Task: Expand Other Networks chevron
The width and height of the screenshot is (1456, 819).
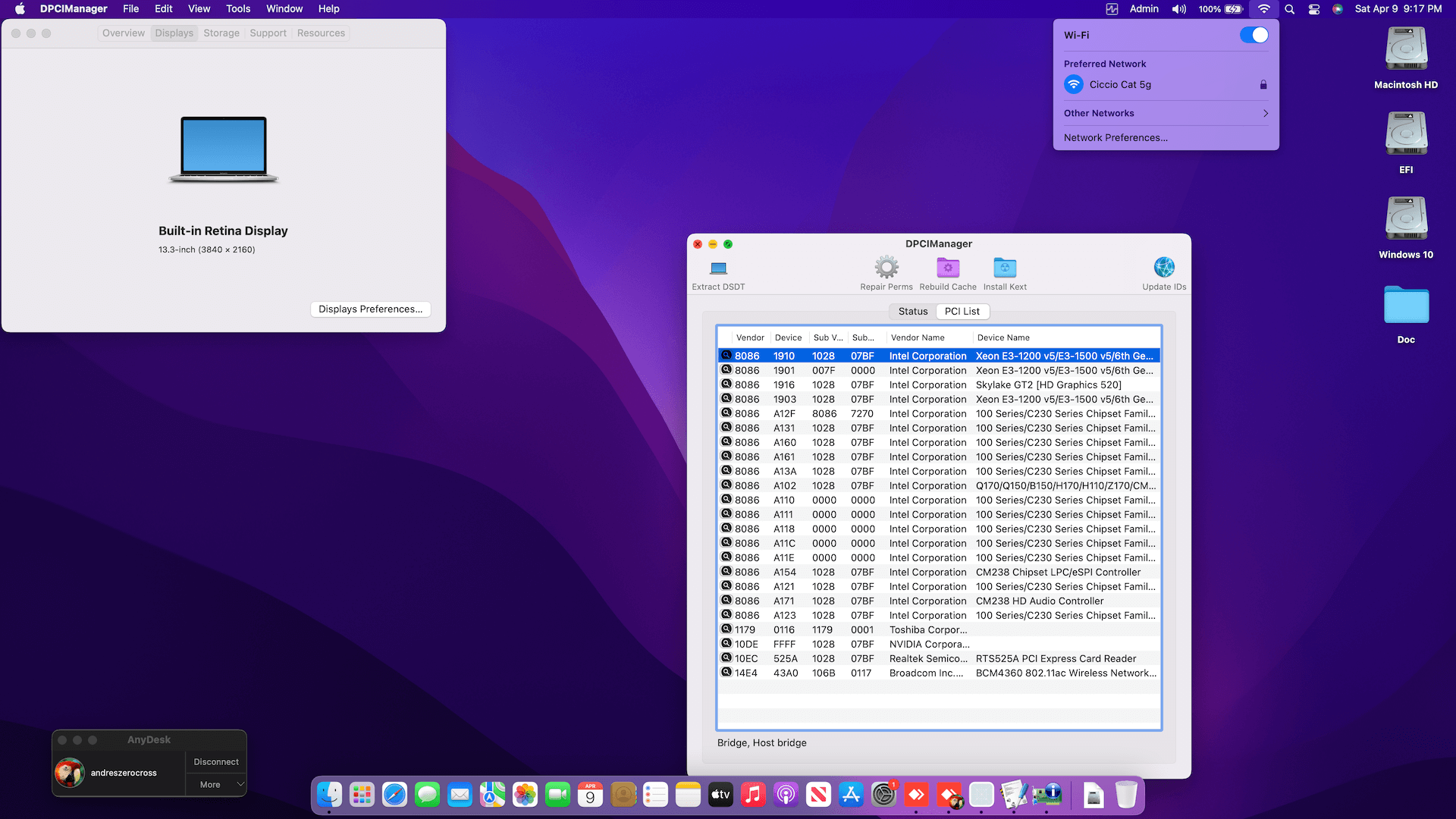Action: (1265, 114)
